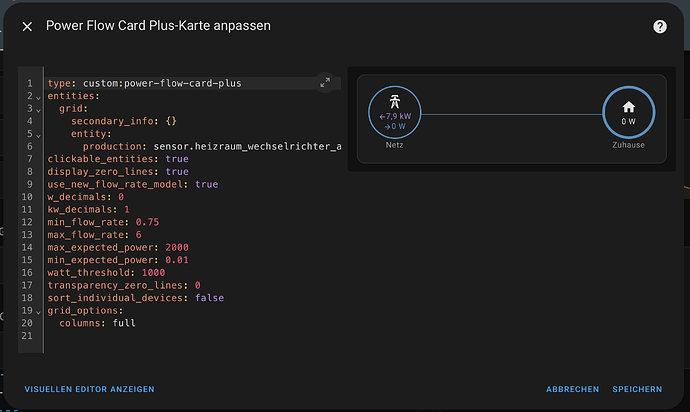Click the transmission tower grid icon
This screenshot has width=690, height=412.
(393, 102)
